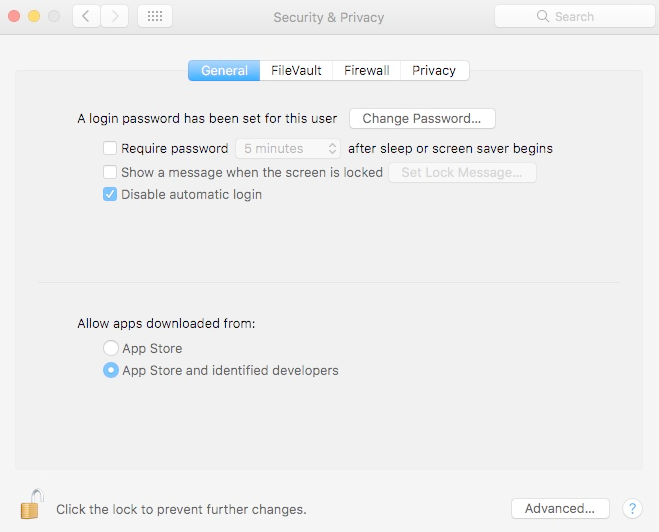Screen dimensions: 659x532
Task: Open the Advanced settings button
Action: tap(560, 508)
